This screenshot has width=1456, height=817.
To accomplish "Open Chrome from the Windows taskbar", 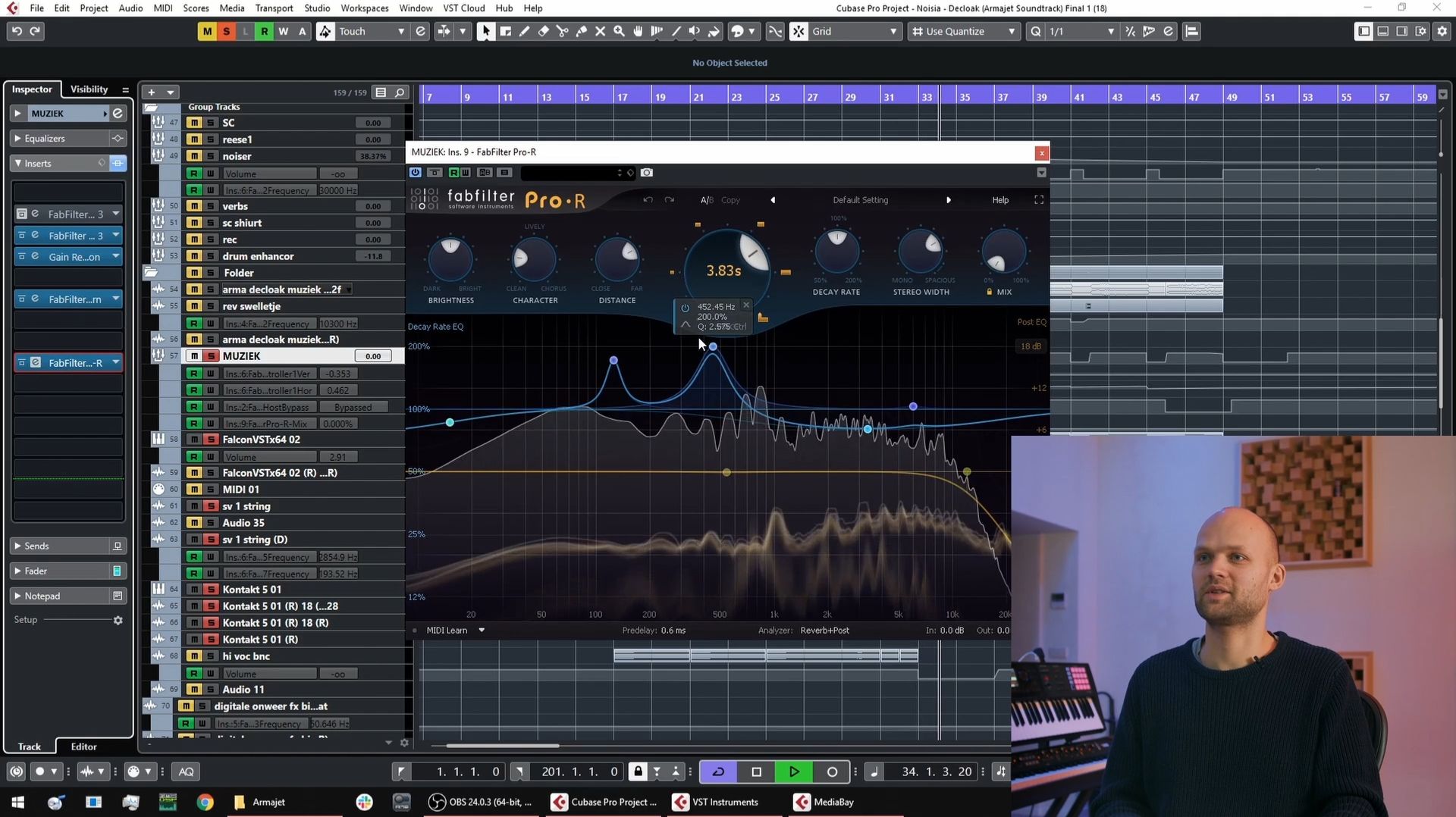I will pos(205,802).
